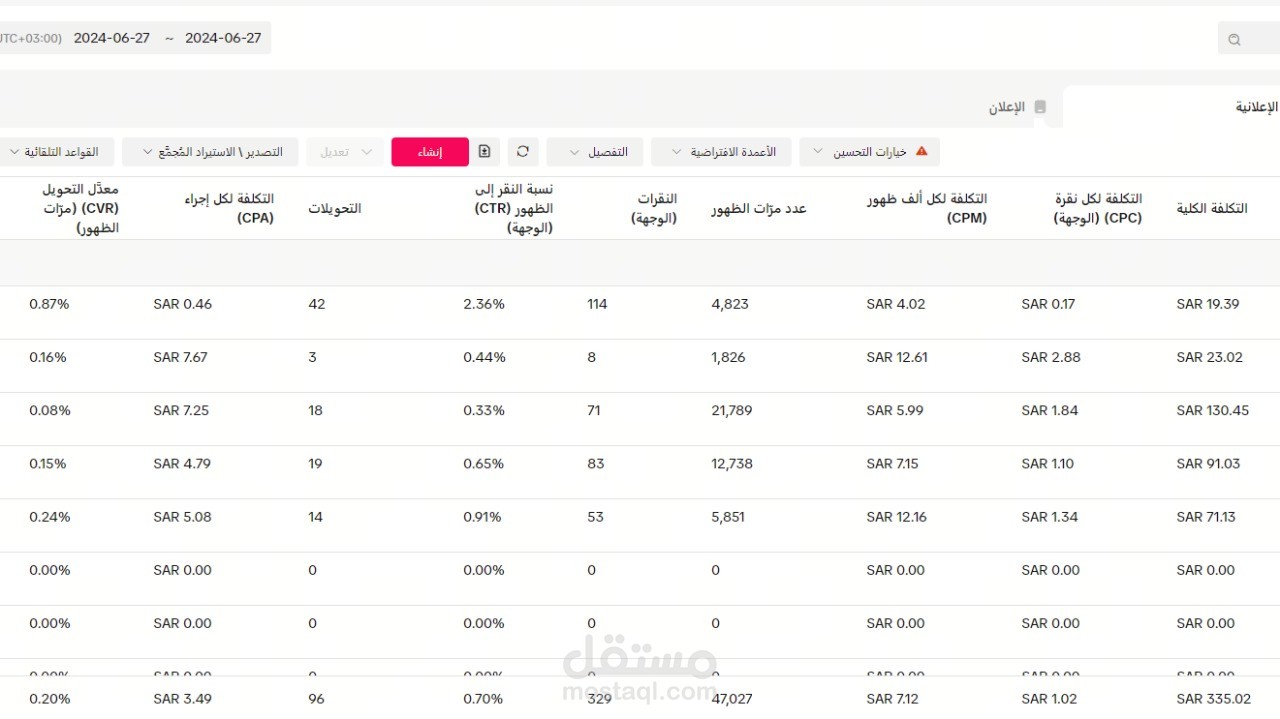The width and height of the screenshot is (1280, 719).
Task: Open the خيارات التحسين dropdown
Action: click(869, 152)
